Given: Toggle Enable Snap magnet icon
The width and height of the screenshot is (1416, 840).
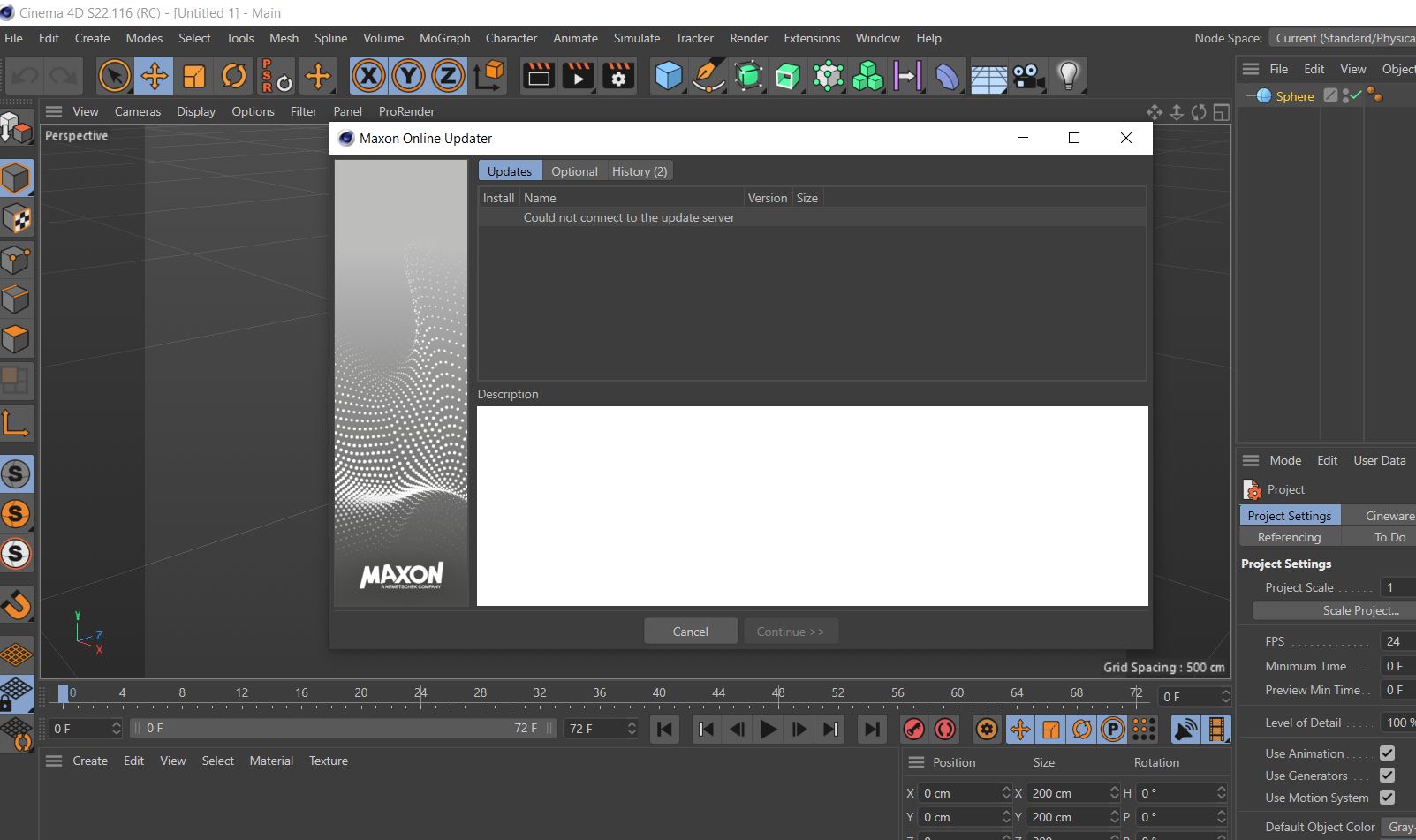Looking at the screenshot, I should pos(16,605).
